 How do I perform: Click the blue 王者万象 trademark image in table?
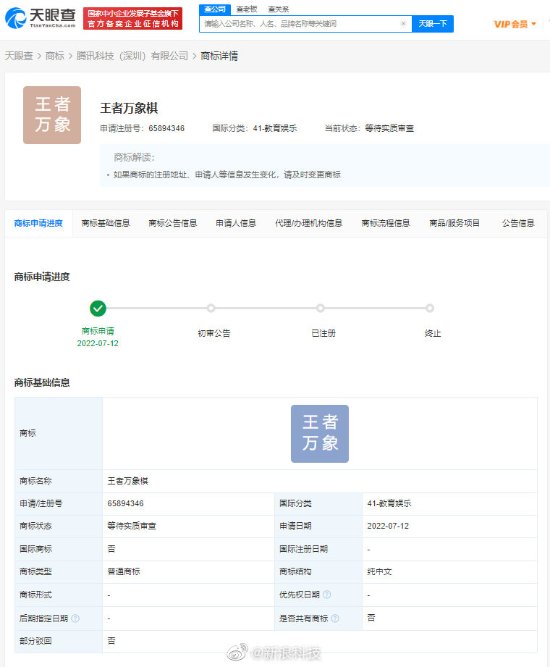click(320, 434)
